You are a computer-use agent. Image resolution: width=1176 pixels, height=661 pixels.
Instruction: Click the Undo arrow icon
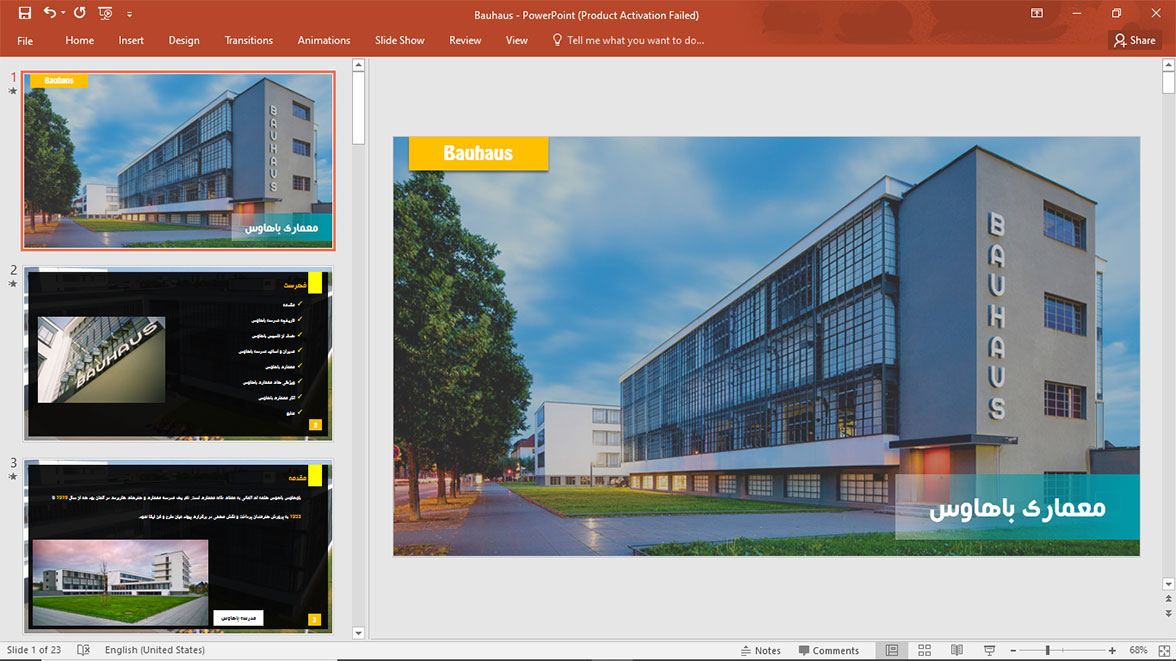[50, 13]
